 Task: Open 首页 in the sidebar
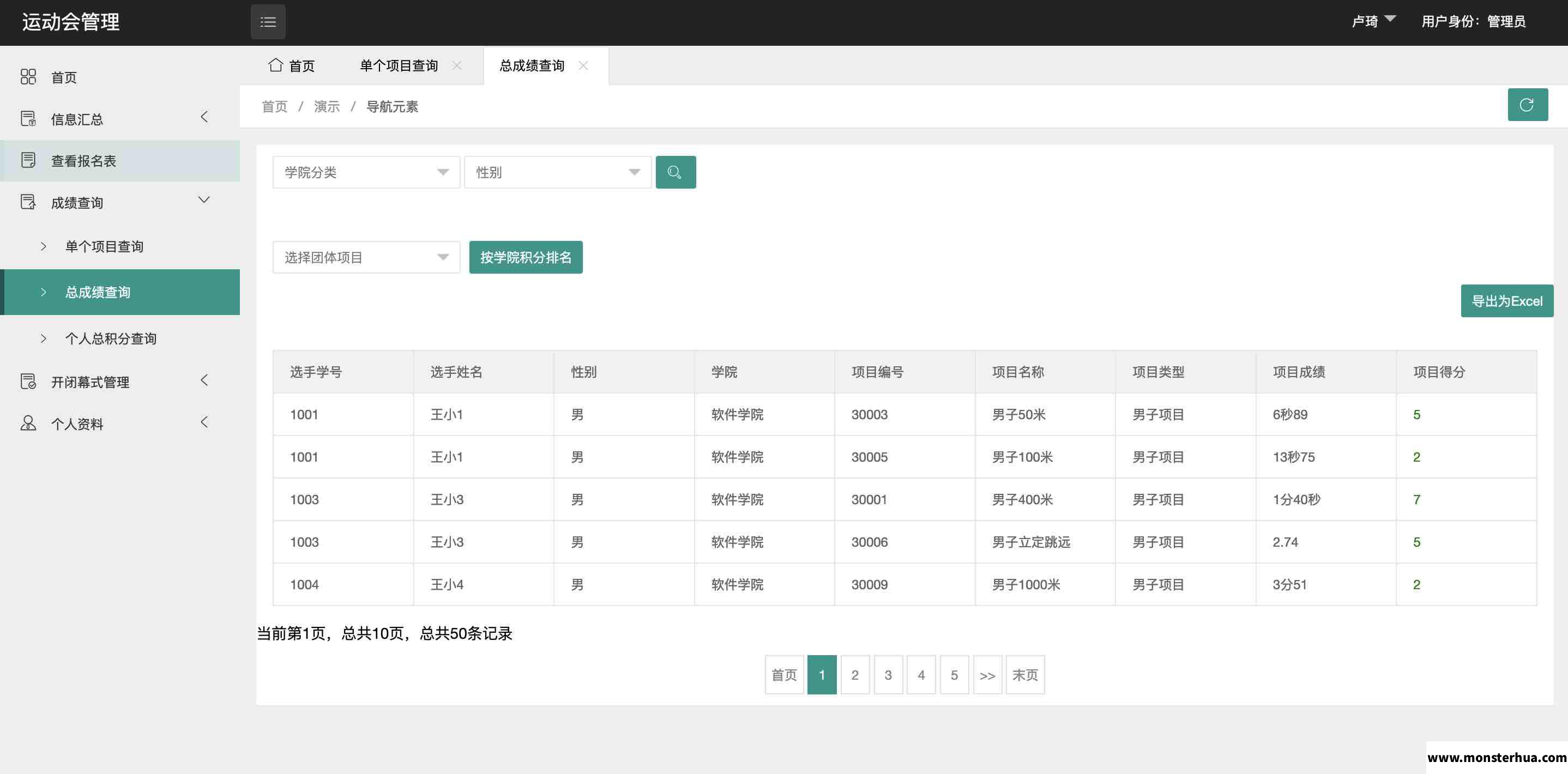click(x=120, y=77)
